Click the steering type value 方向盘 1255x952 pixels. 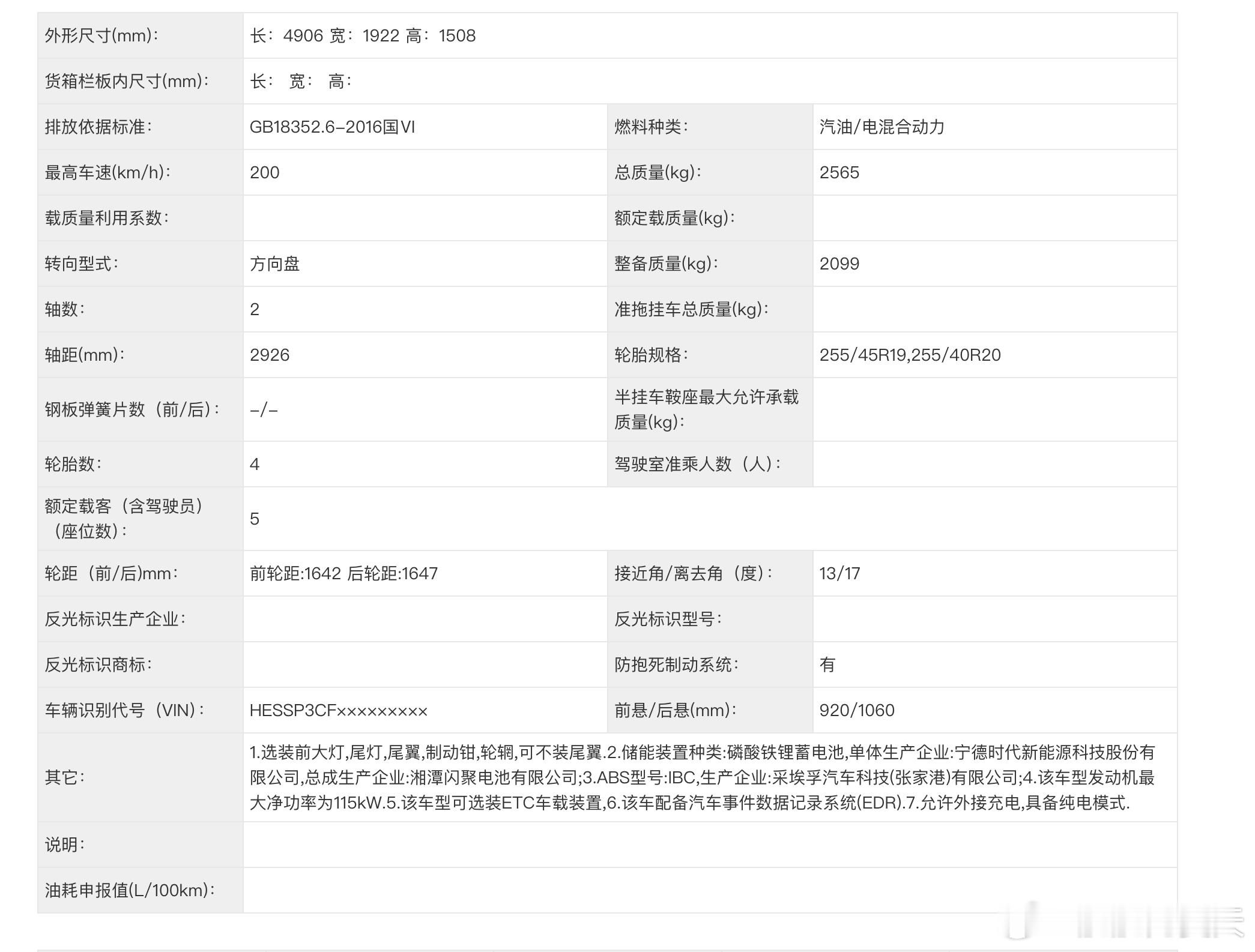tap(274, 264)
